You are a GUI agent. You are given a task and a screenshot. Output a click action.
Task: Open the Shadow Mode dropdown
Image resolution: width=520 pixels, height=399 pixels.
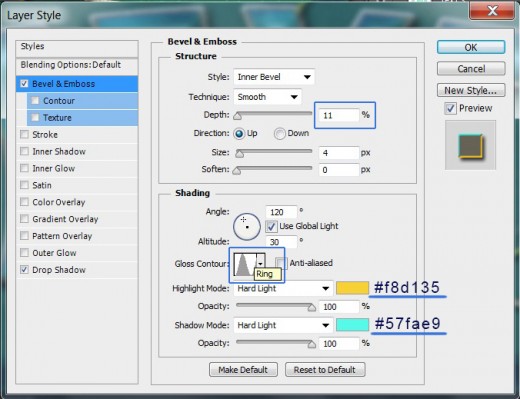(283, 325)
